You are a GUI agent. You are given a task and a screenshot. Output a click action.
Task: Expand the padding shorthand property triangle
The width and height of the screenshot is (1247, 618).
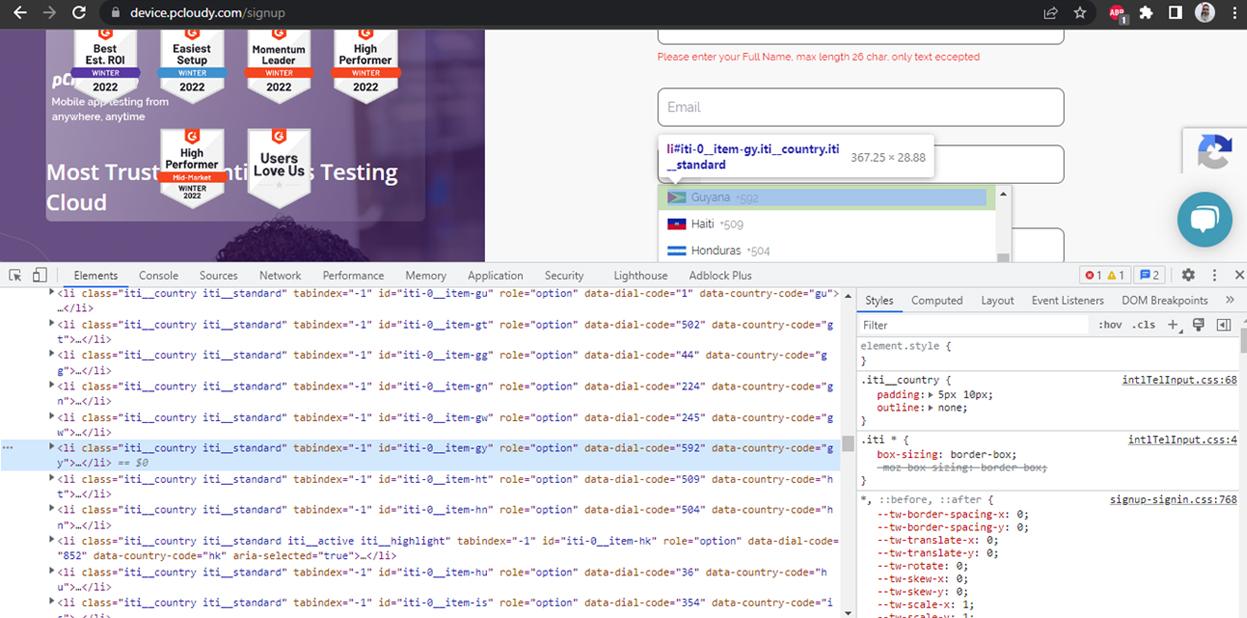931,395
